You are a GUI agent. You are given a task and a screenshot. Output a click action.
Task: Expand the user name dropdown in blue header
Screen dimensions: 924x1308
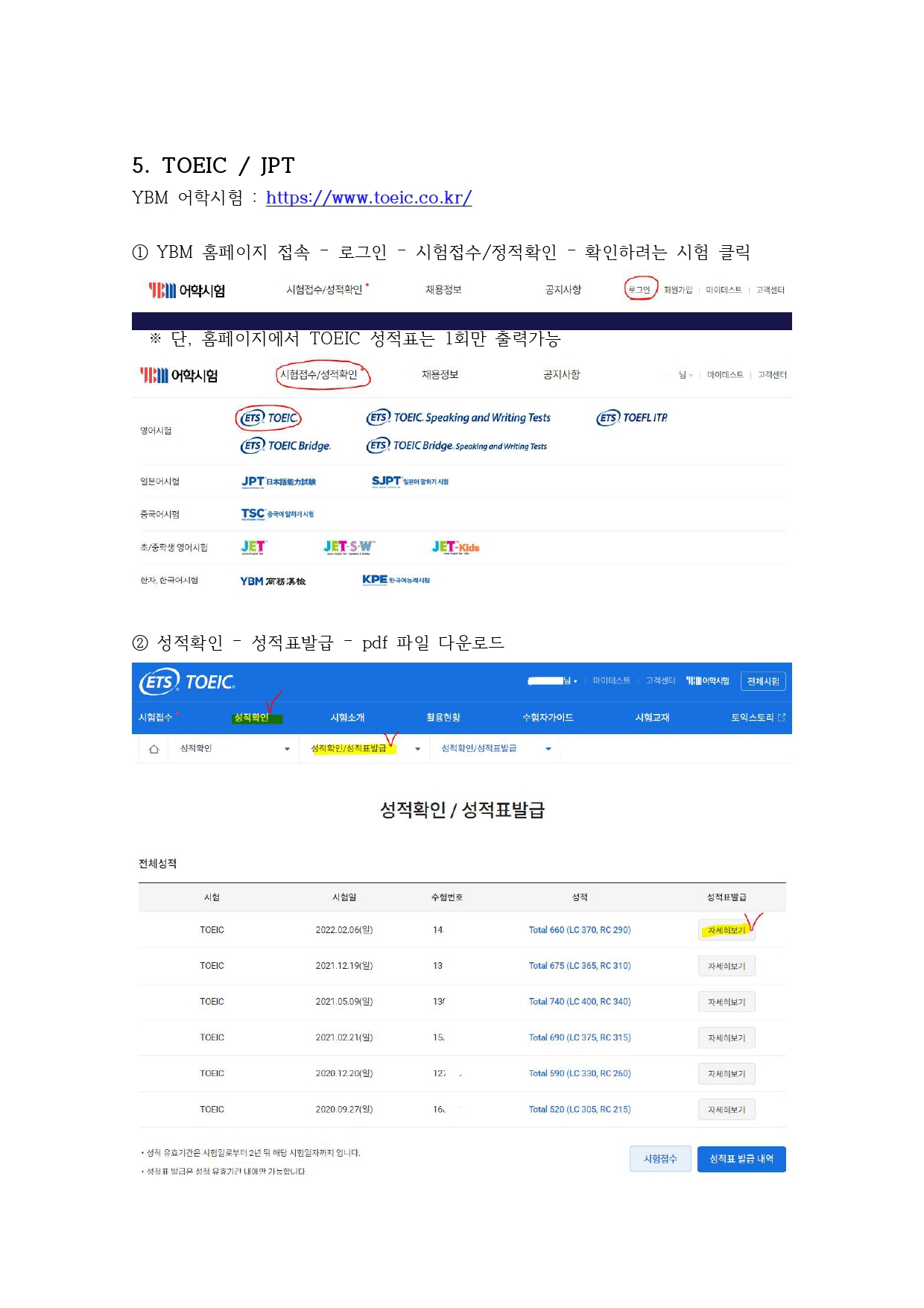click(x=552, y=680)
